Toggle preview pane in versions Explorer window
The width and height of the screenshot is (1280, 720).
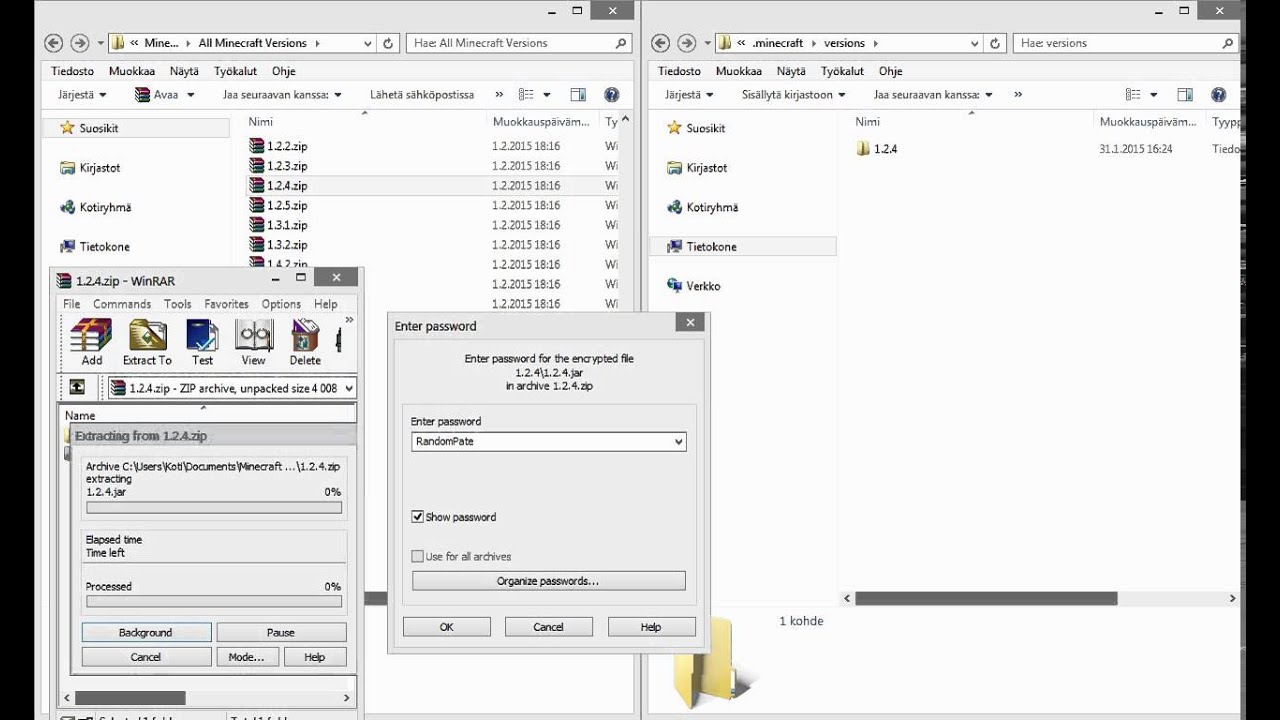click(x=1185, y=95)
